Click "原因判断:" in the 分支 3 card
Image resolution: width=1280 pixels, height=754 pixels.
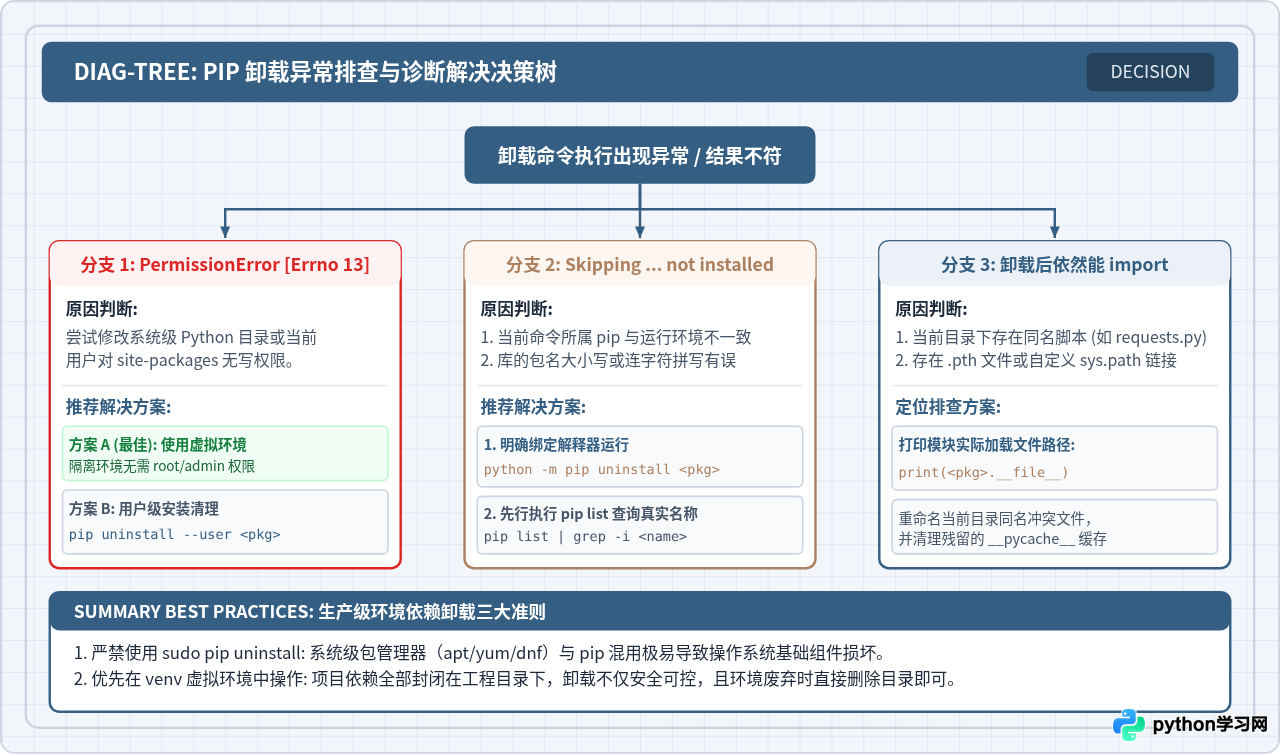click(931, 309)
